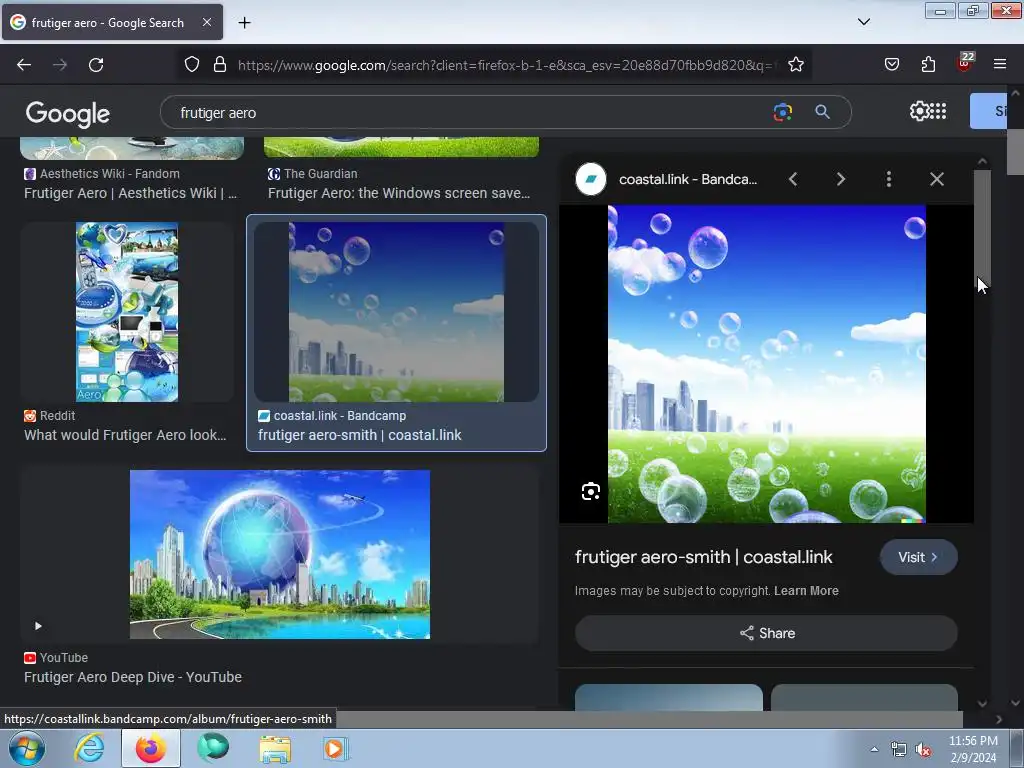Open the preview panel three-dot menu
This screenshot has height=768, width=1024.
point(889,179)
